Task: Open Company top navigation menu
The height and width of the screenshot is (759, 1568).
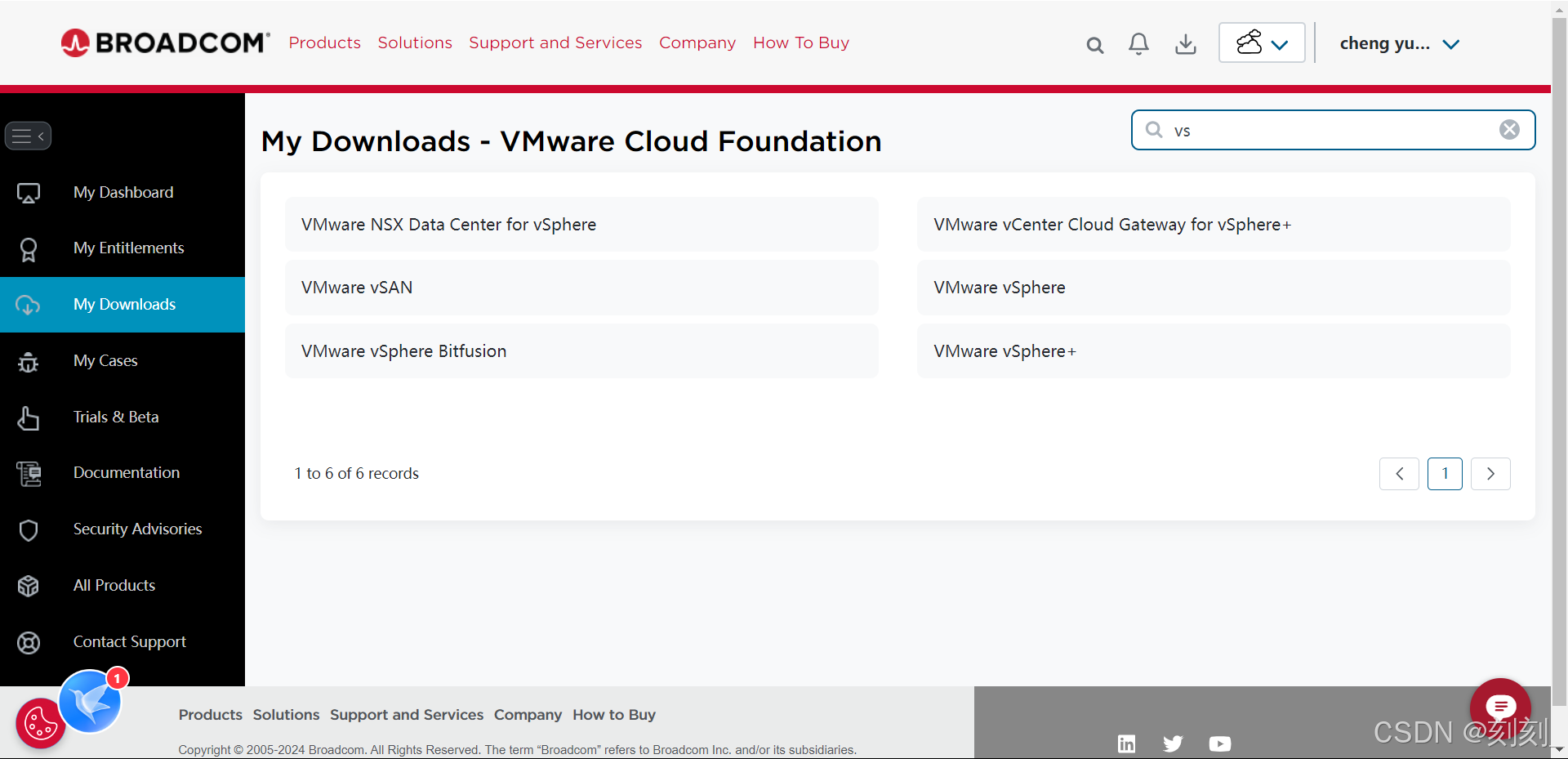Action: pos(697,42)
